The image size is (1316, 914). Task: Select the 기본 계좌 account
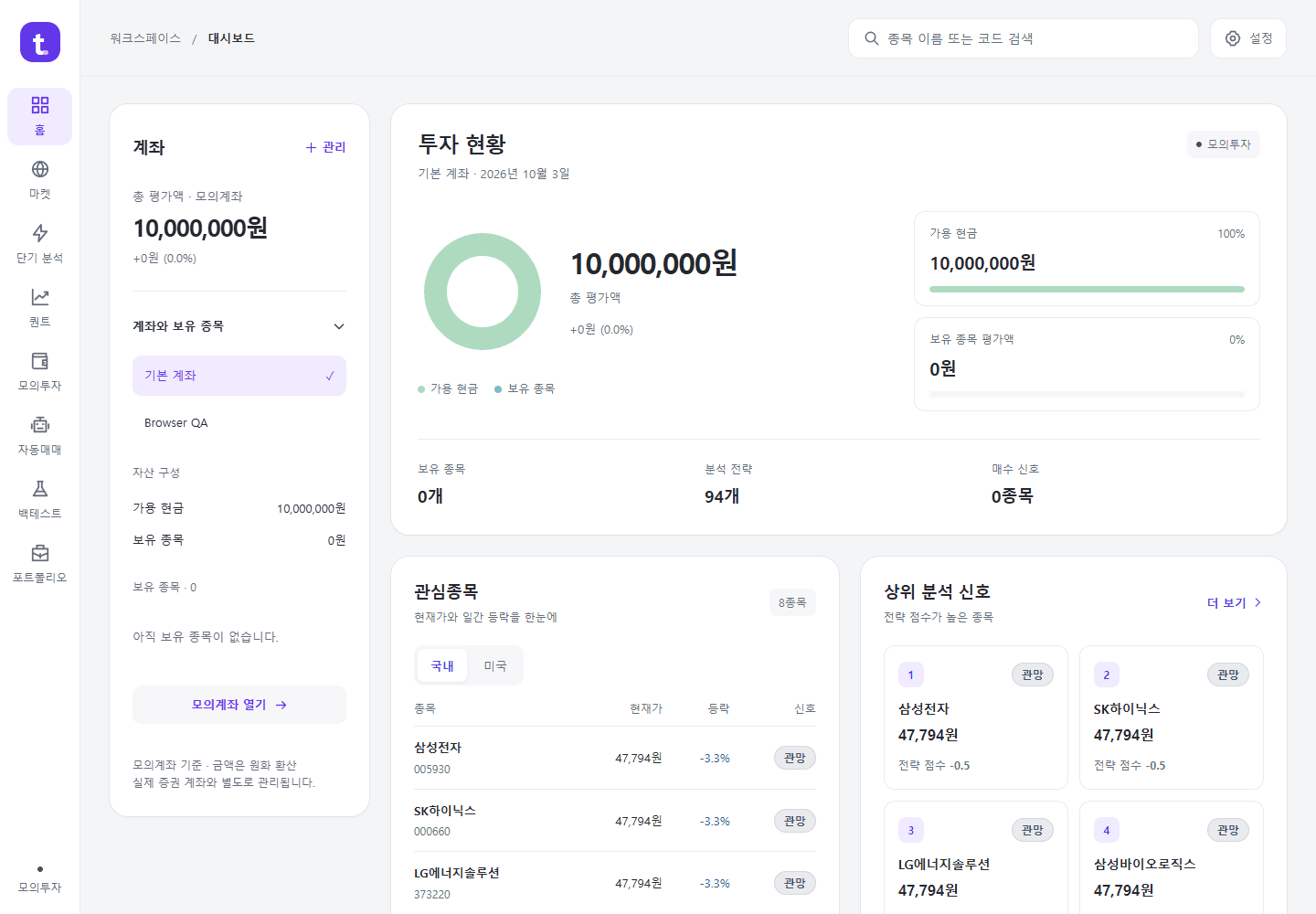click(239, 376)
